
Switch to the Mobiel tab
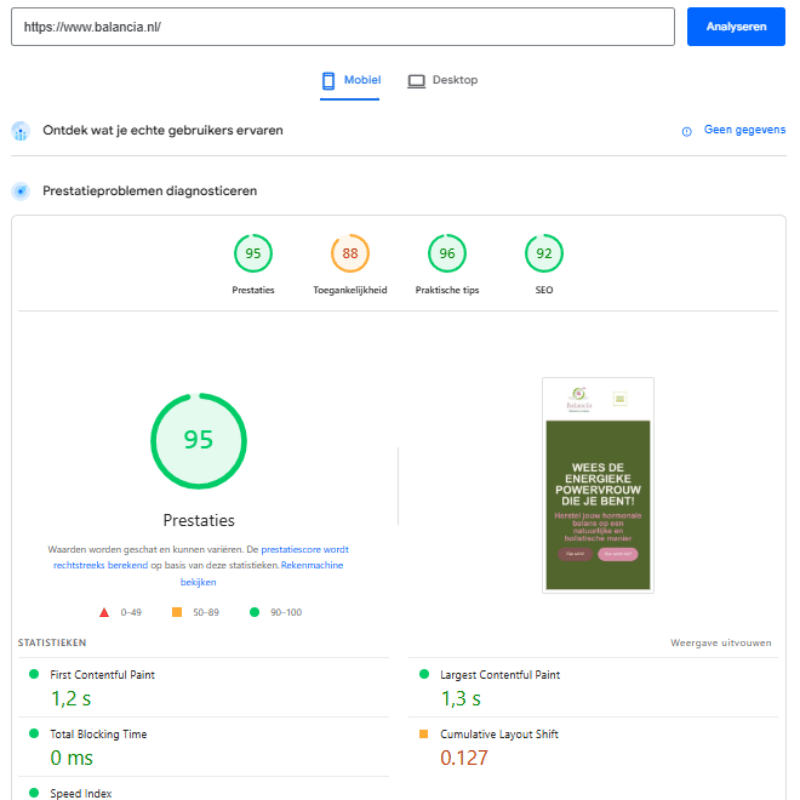click(350, 81)
